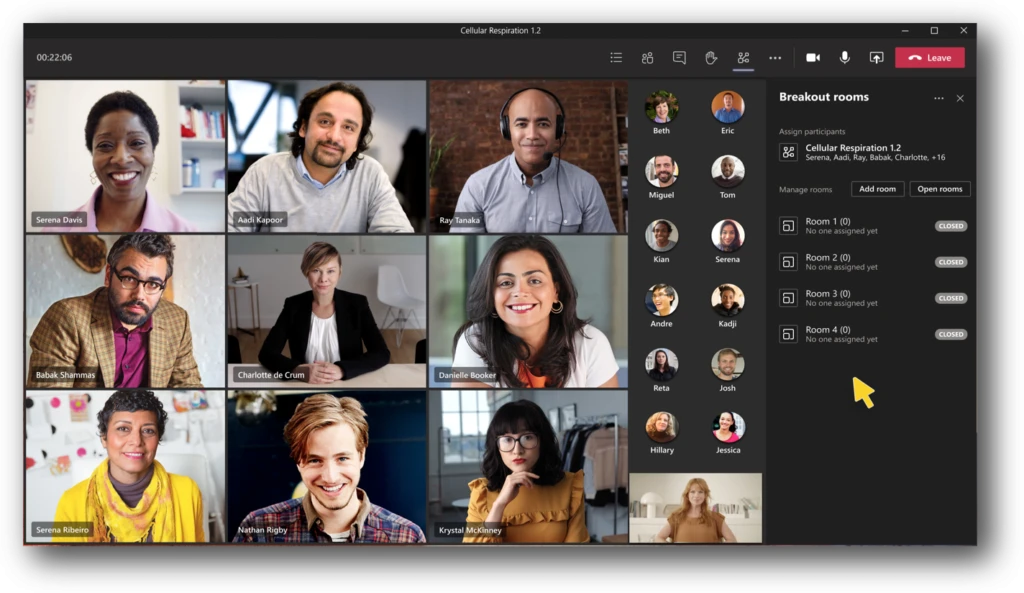Show the participants roster
This screenshot has height=593, width=1024.
[648, 57]
